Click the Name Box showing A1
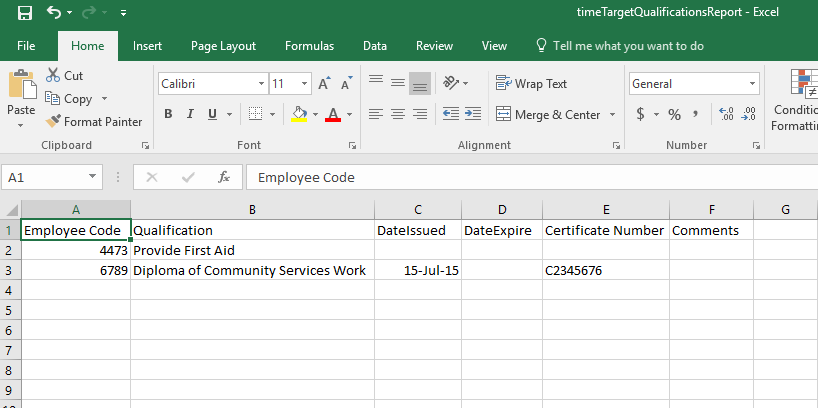 (50, 177)
